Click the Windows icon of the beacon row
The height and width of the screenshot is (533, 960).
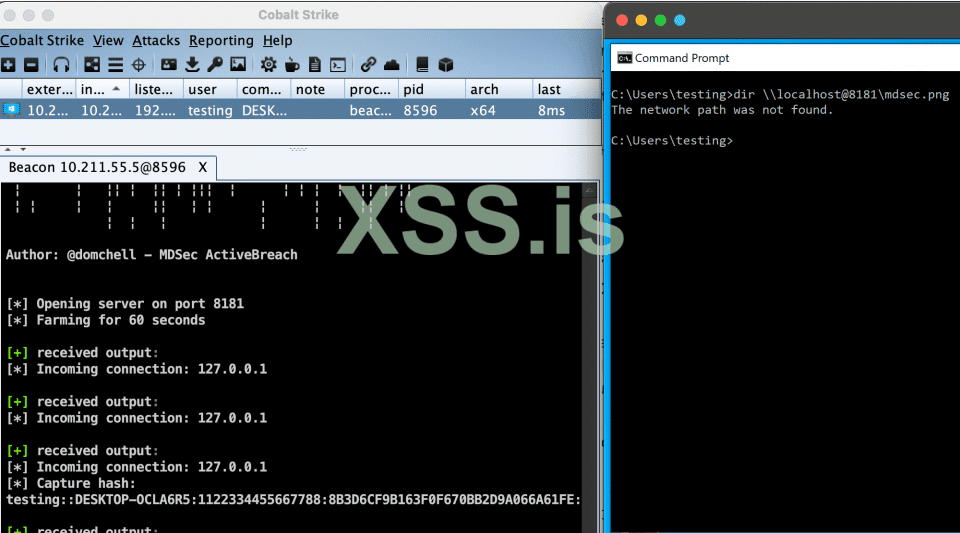pos(11,110)
